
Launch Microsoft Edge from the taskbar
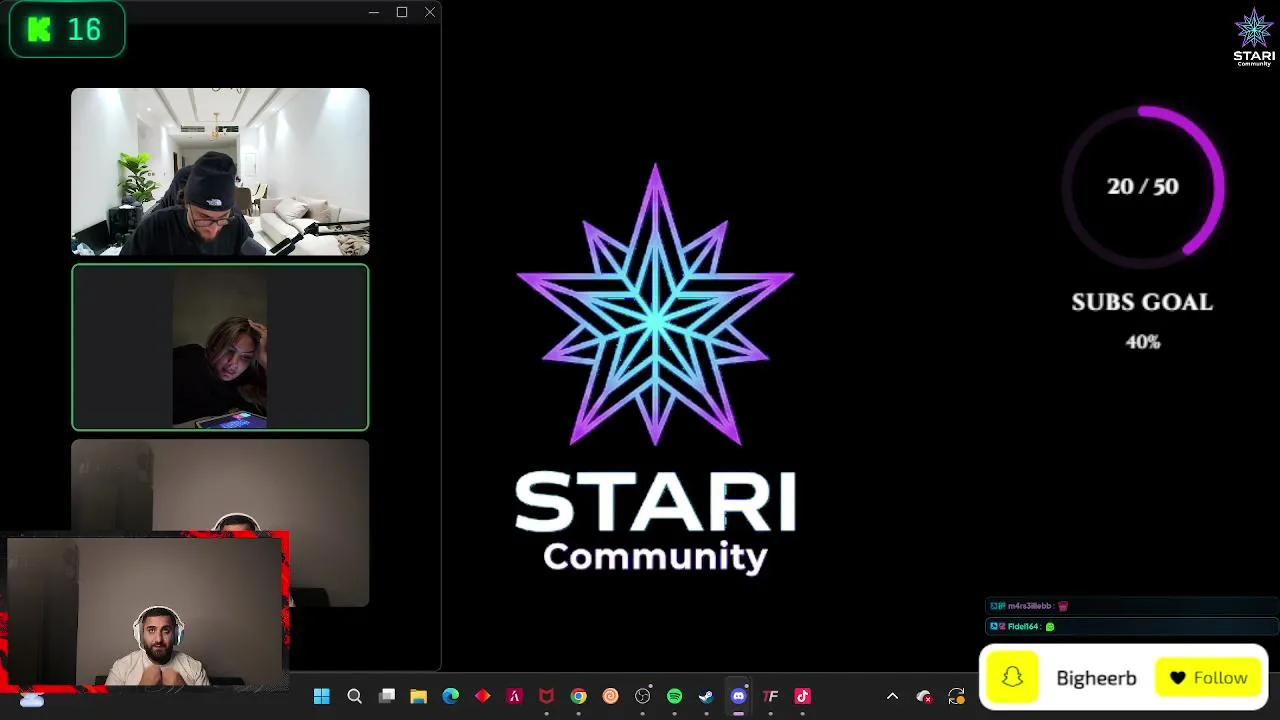point(451,696)
